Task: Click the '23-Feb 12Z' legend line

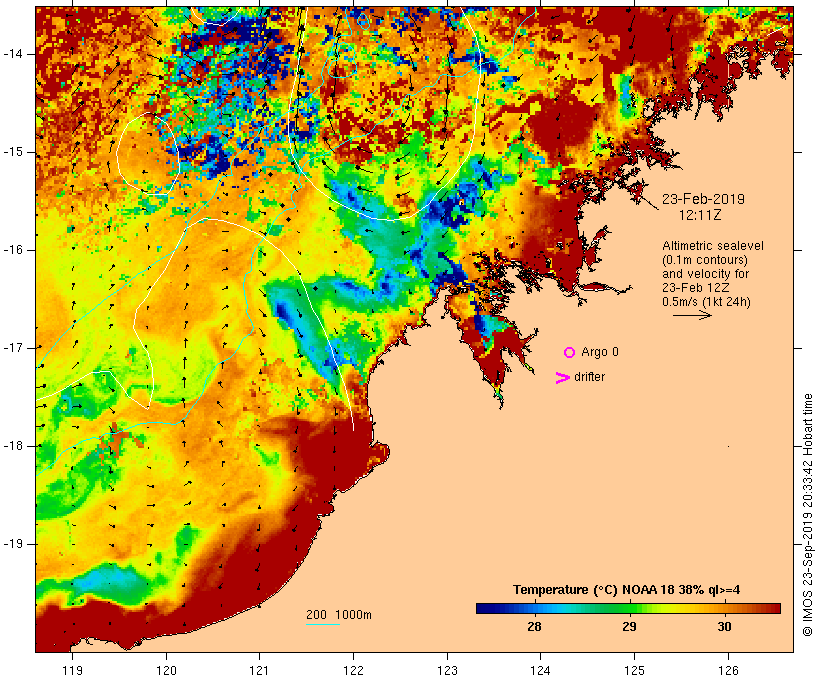Action: [696, 288]
